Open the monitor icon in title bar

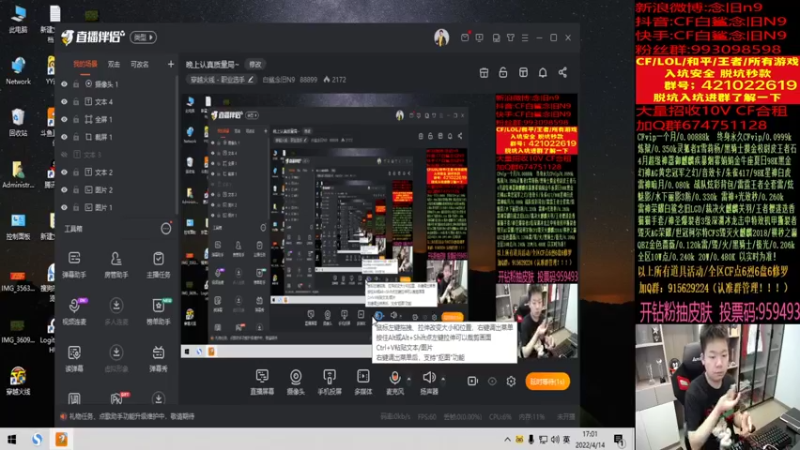coord(480,38)
